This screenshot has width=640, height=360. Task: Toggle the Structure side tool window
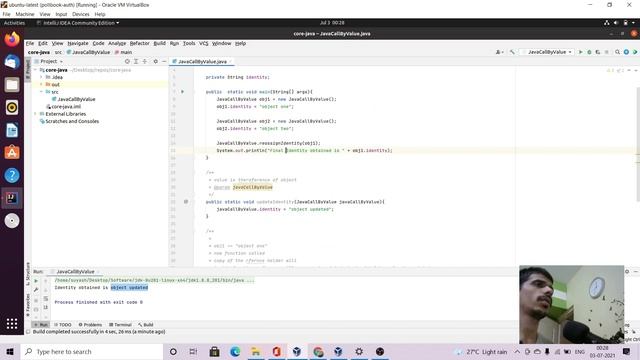click(x=28, y=273)
